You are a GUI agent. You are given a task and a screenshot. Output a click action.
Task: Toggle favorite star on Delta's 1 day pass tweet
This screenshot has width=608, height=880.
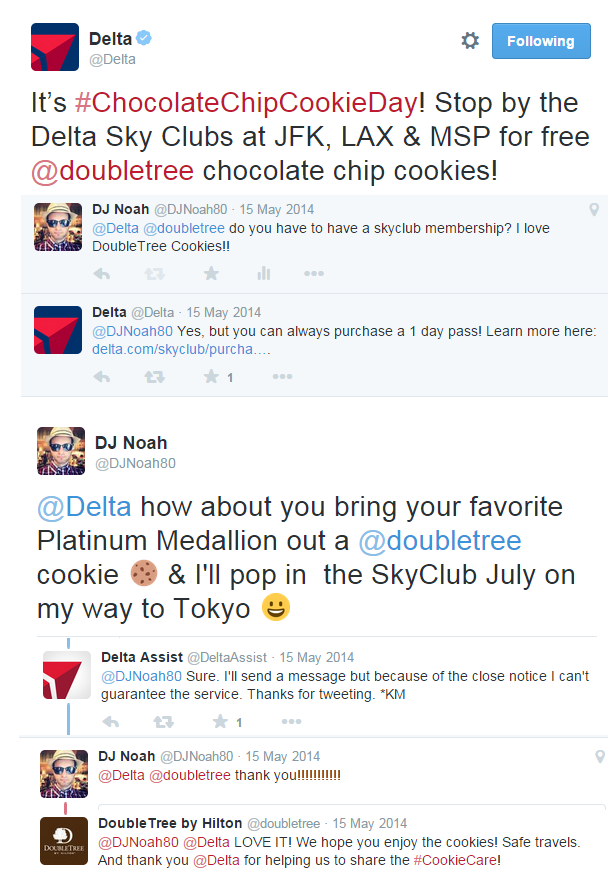pyautogui.click(x=211, y=377)
